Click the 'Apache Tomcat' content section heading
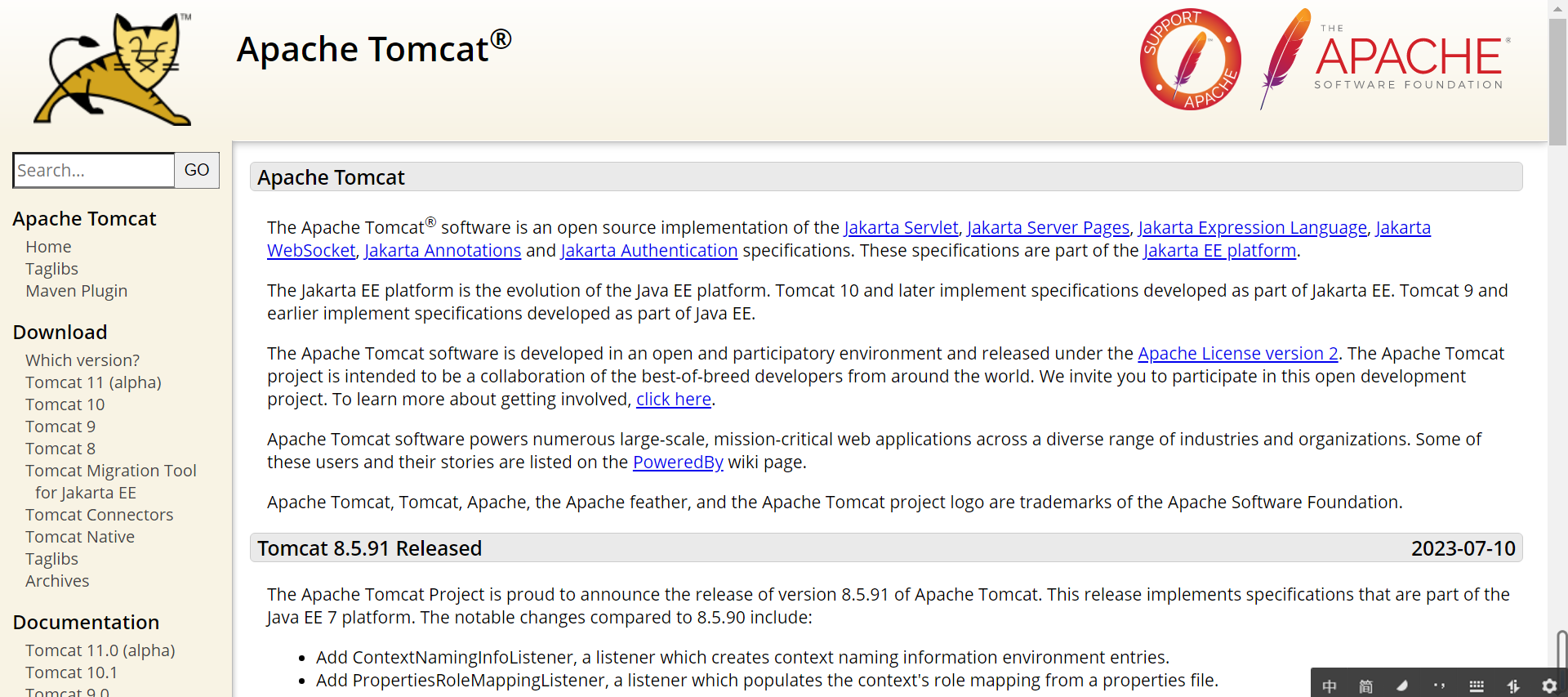Viewport: 1568px width, 697px height. pyautogui.click(x=331, y=177)
